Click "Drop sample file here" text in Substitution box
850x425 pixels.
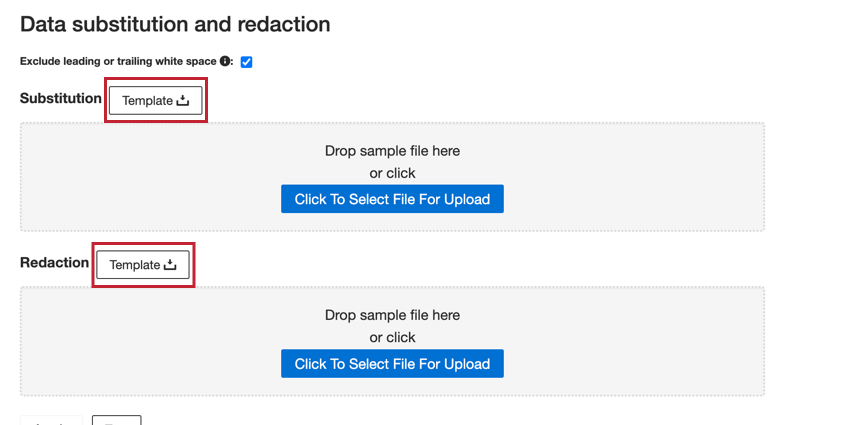(x=392, y=151)
